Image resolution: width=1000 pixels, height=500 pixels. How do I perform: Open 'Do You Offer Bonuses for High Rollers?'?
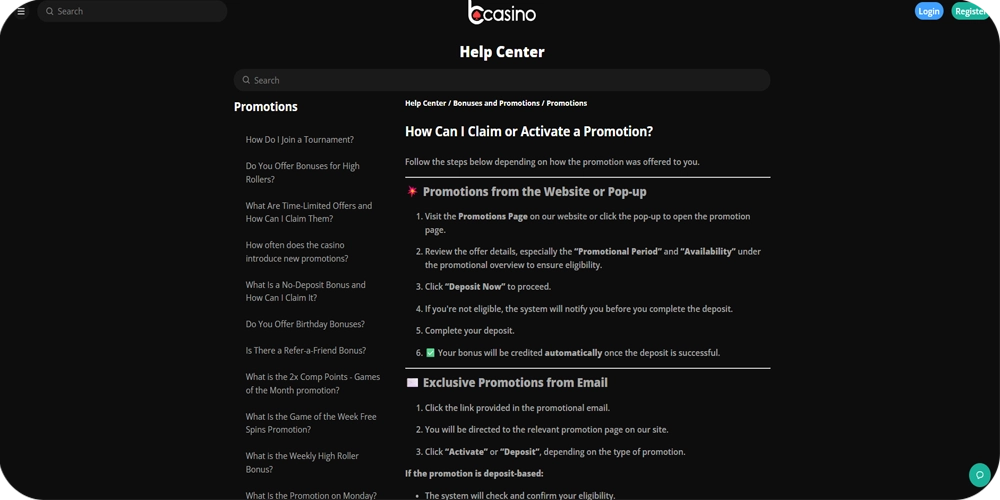[302, 173]
